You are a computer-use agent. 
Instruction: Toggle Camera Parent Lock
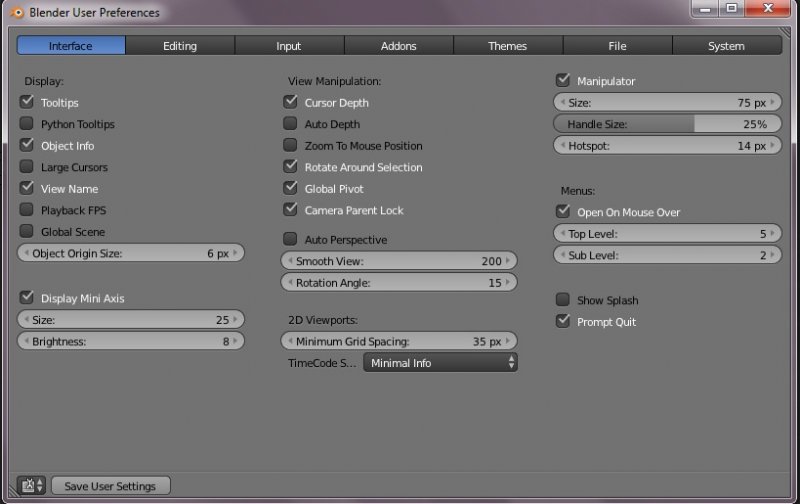[x=290, y=209]
